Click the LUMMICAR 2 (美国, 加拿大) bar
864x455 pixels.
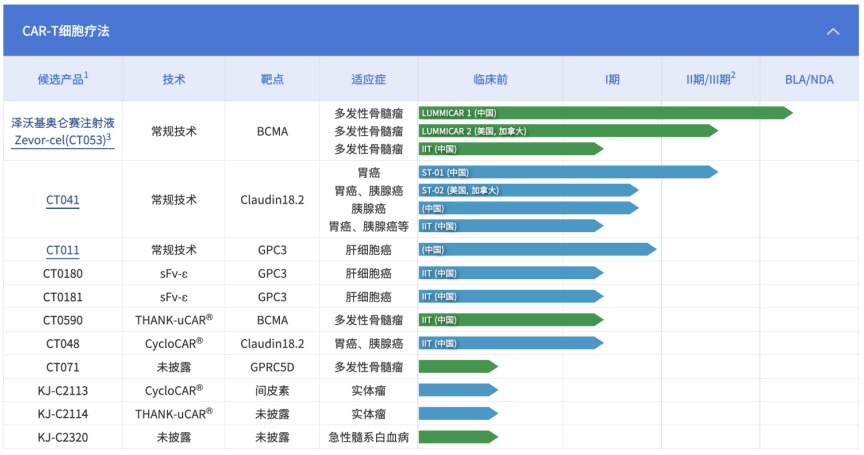[x=566, y=131]
